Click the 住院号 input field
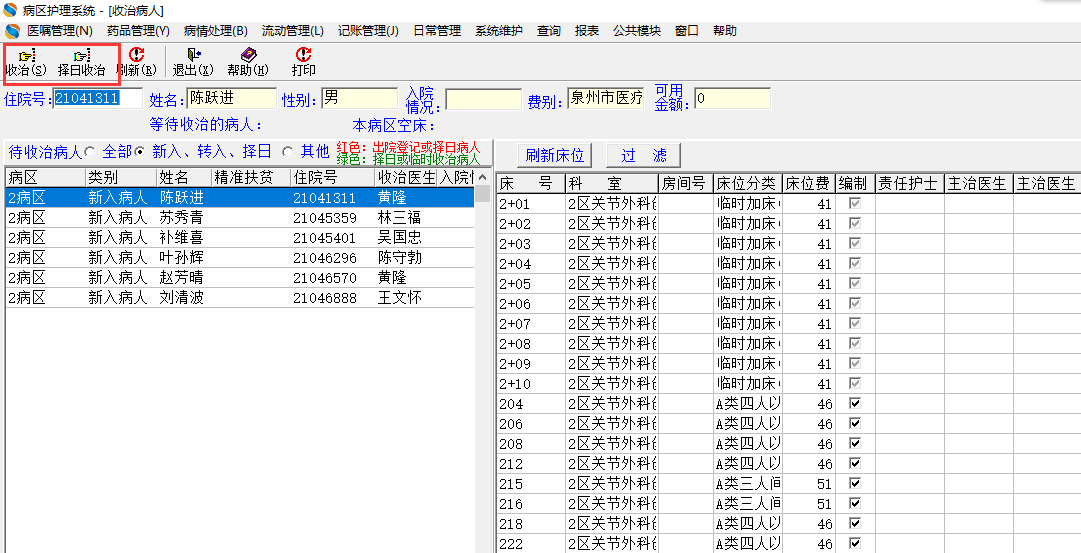 click(98, 99)
